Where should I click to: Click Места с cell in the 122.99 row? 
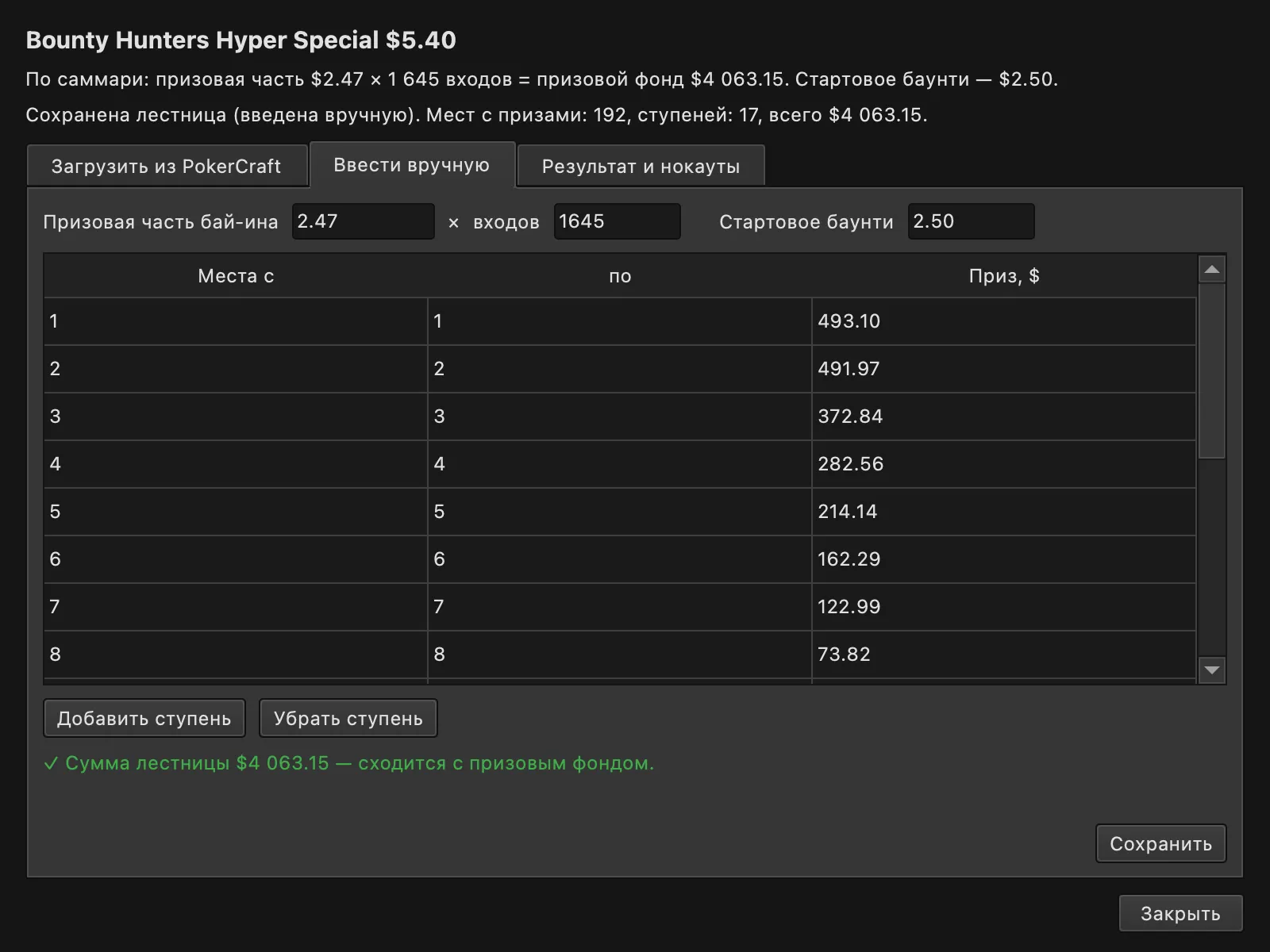[236, 607]
